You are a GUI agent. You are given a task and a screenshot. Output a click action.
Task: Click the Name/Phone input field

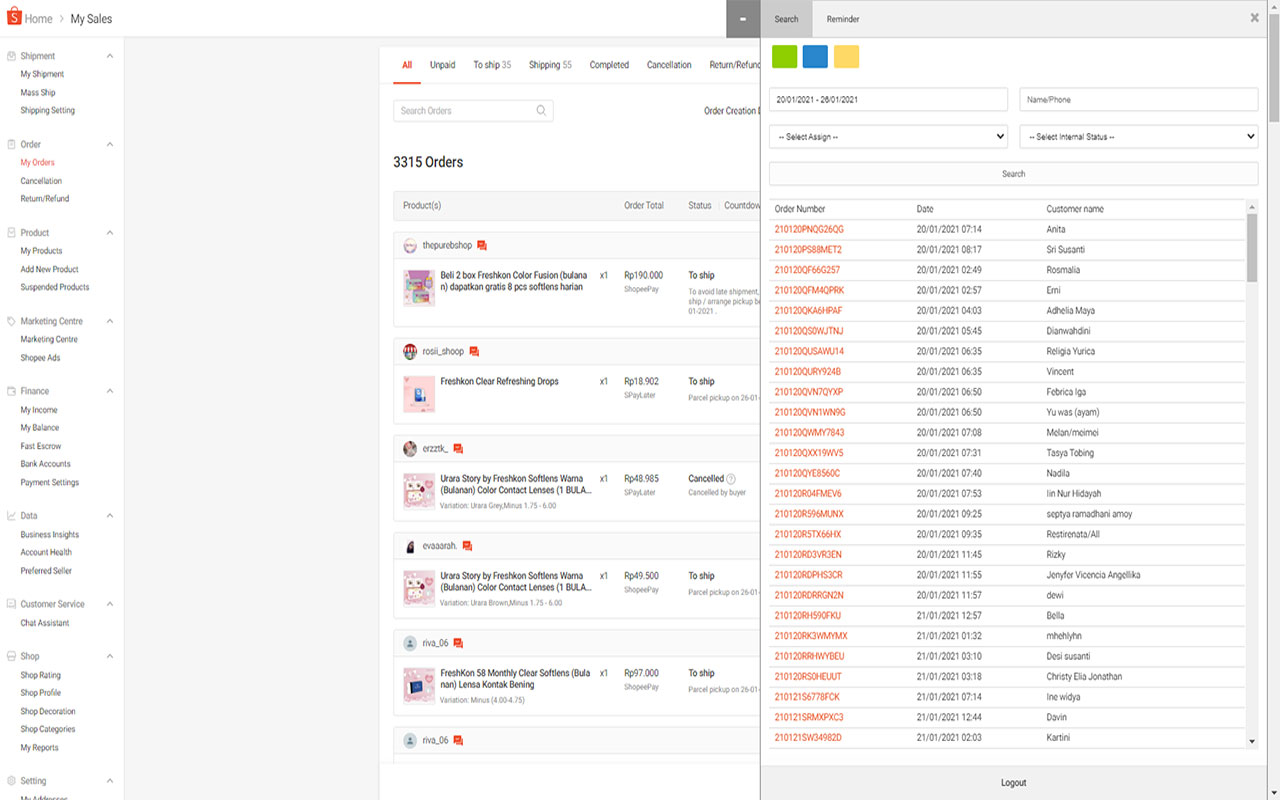(1138, 99)
